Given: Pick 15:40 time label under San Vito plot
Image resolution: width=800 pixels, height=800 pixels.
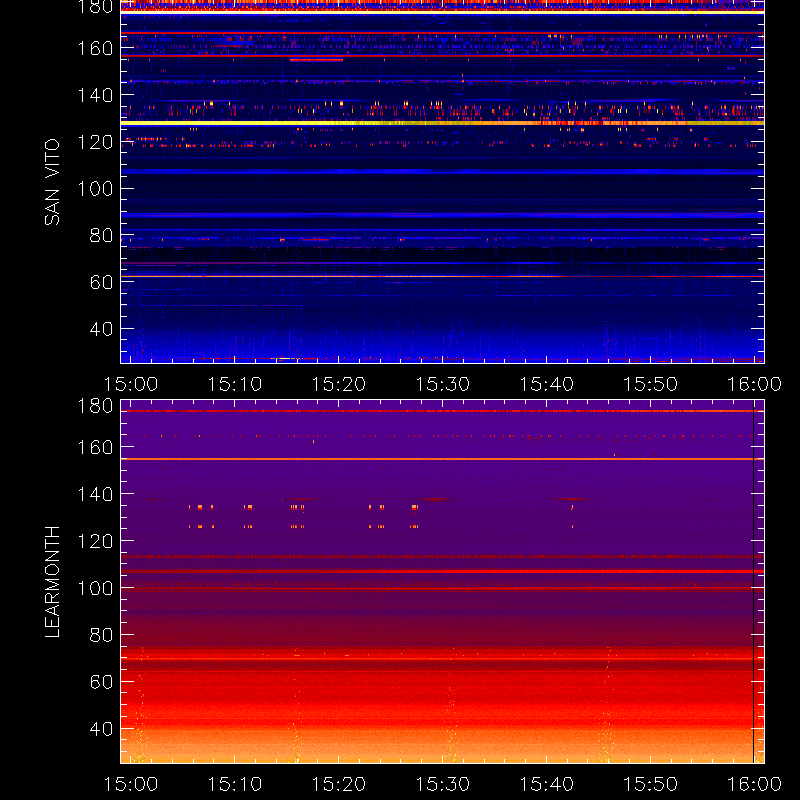Looking at the screenshot, I should [546, 384].
